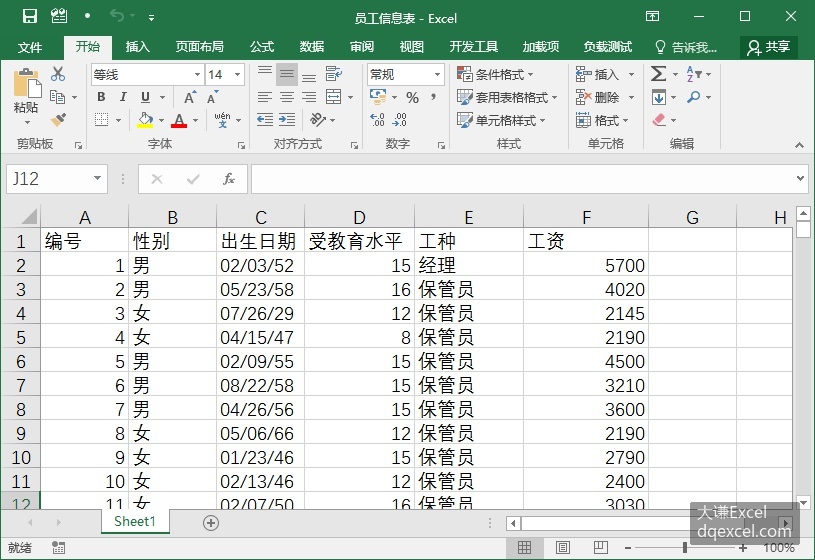The height and width of the screenshot is (560, 815).
Task: Click the Paste clipboard icon
Action: click(x=27, y=83)
